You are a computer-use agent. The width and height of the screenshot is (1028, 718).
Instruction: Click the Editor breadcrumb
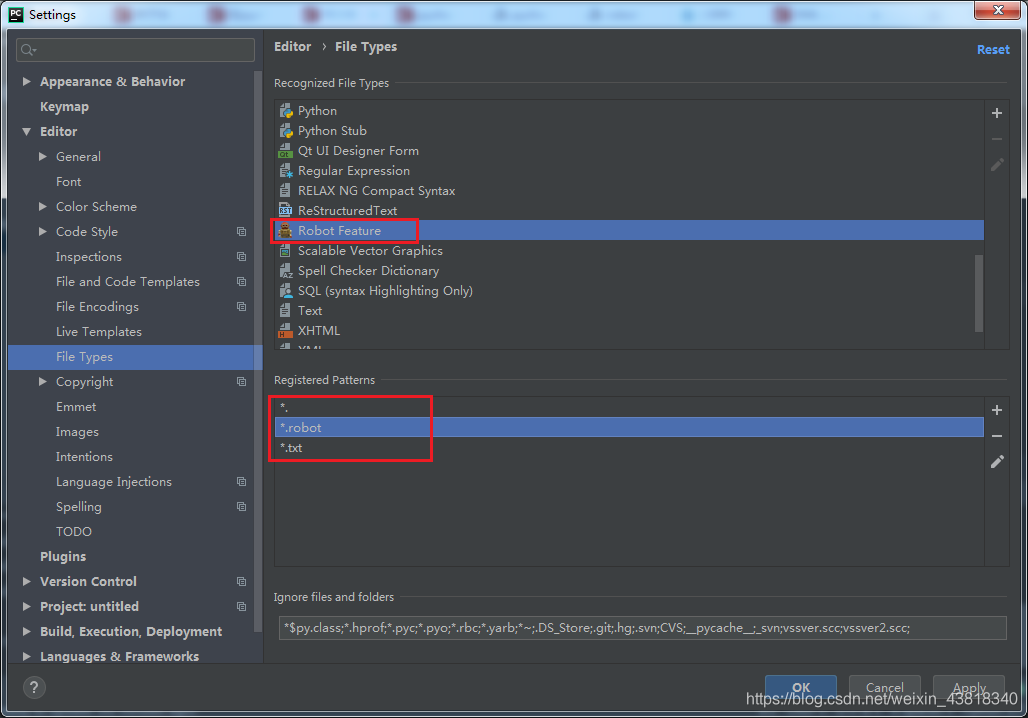(x=292, y=47)
